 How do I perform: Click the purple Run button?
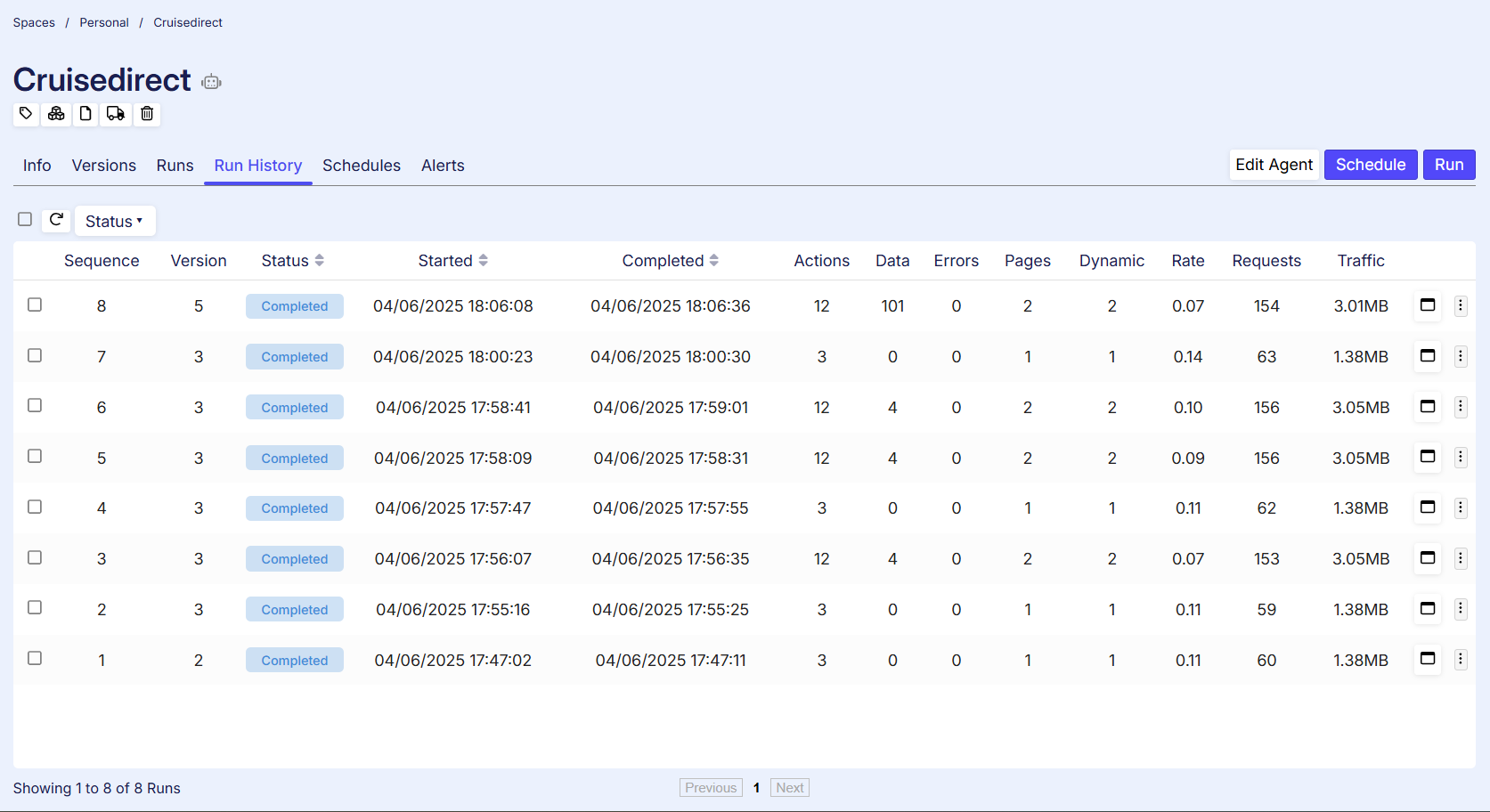coord(1448,165)
